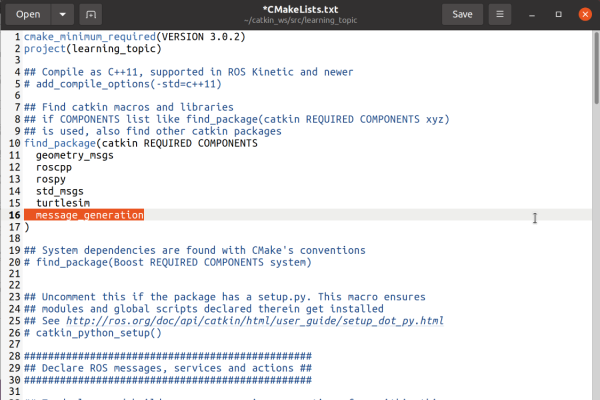Create a new document tab
Image resolution: width=600 pixels, height=400 pixels.
tap(91, 14)
